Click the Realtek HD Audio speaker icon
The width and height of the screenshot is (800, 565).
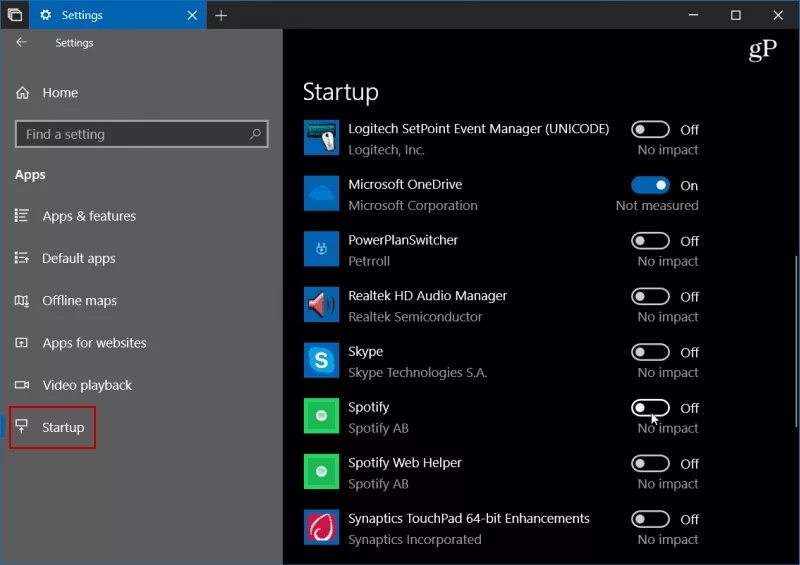(x=321, y=305)
